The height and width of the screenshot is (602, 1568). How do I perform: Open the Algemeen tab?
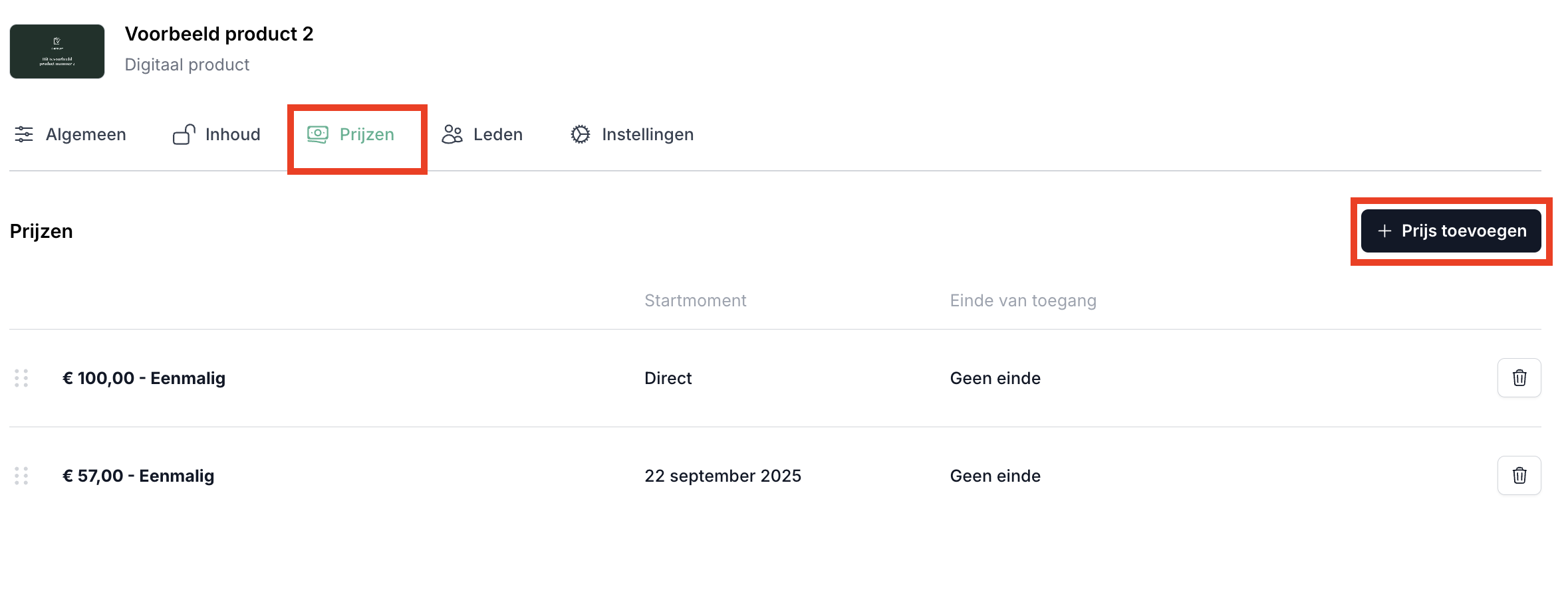(x=85, y=134)
